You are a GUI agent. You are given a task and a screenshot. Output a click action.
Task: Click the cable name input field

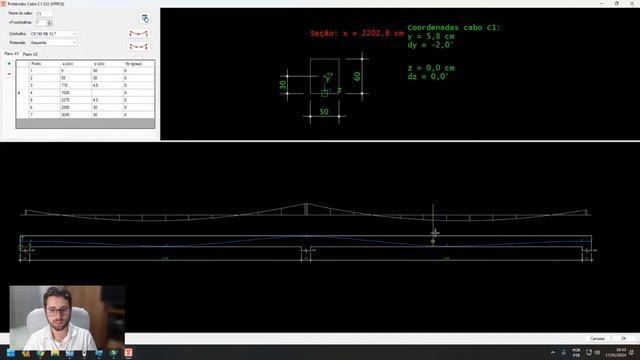[44, 13]
